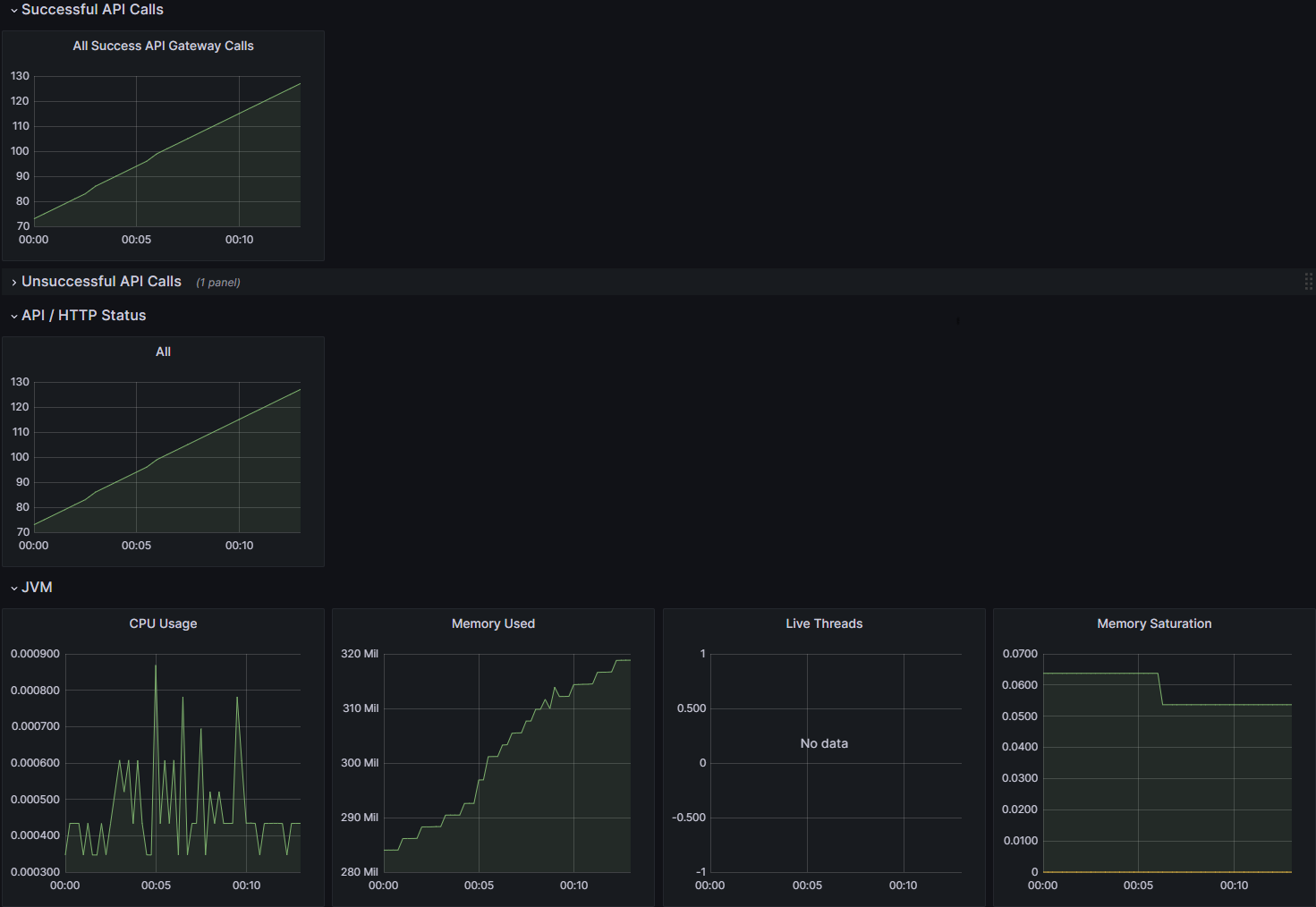
Task: Open the All Success API Gateway Calls panel title
Action: [163, 46]
